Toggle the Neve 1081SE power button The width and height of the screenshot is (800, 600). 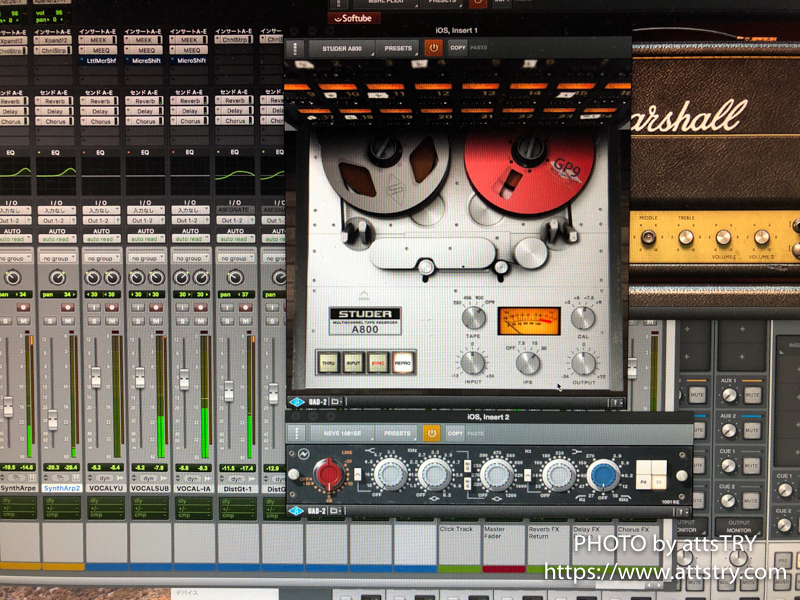[x=431, y=434]
